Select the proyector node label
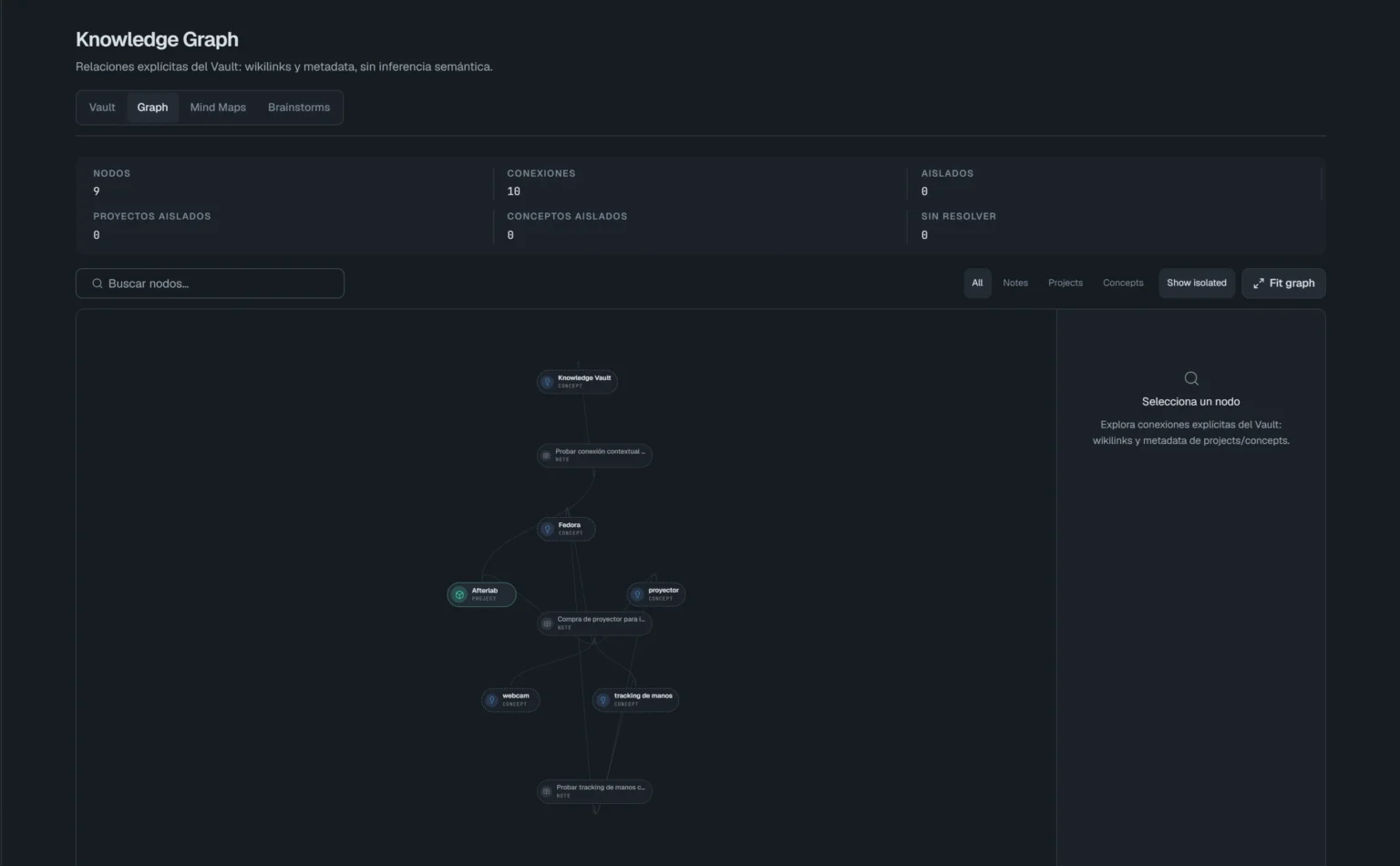This screenshot has height=866, width=1400. click(x=664, y=591)
